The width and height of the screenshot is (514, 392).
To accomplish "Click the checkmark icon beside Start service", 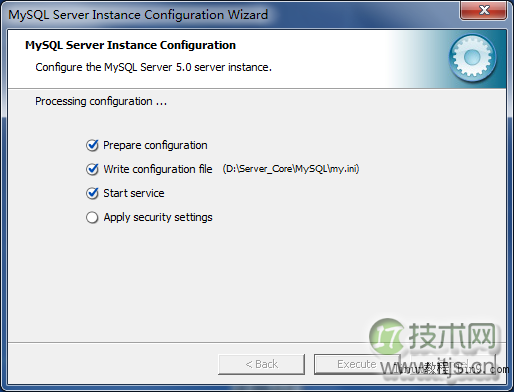I will click(x=92, y=193).
